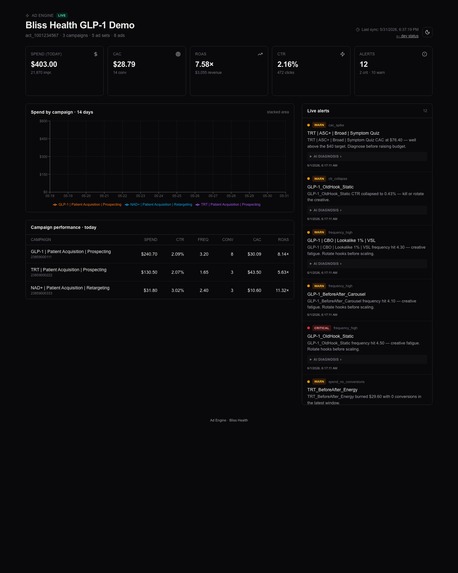Screen dimensions: 458x573
Task: Click the green LIVE badge
Action: tap(62, 15)
